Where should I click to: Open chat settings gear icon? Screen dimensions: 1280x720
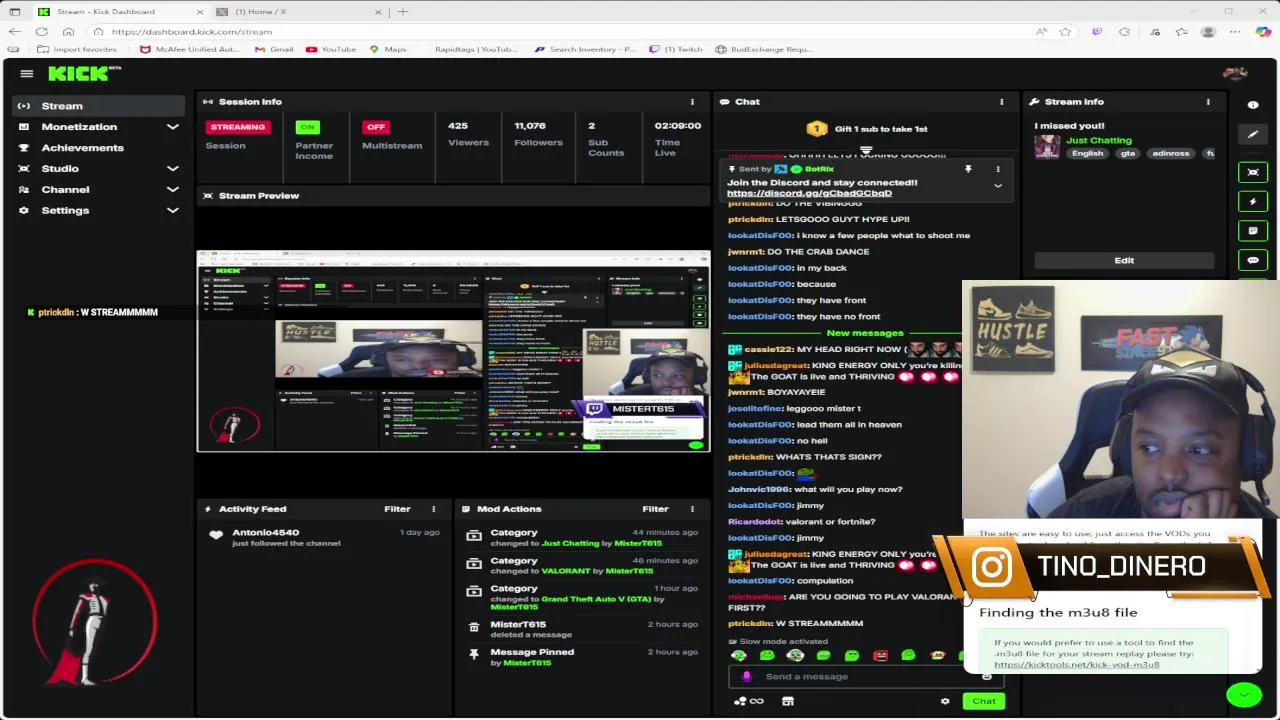tap(945, 701)
